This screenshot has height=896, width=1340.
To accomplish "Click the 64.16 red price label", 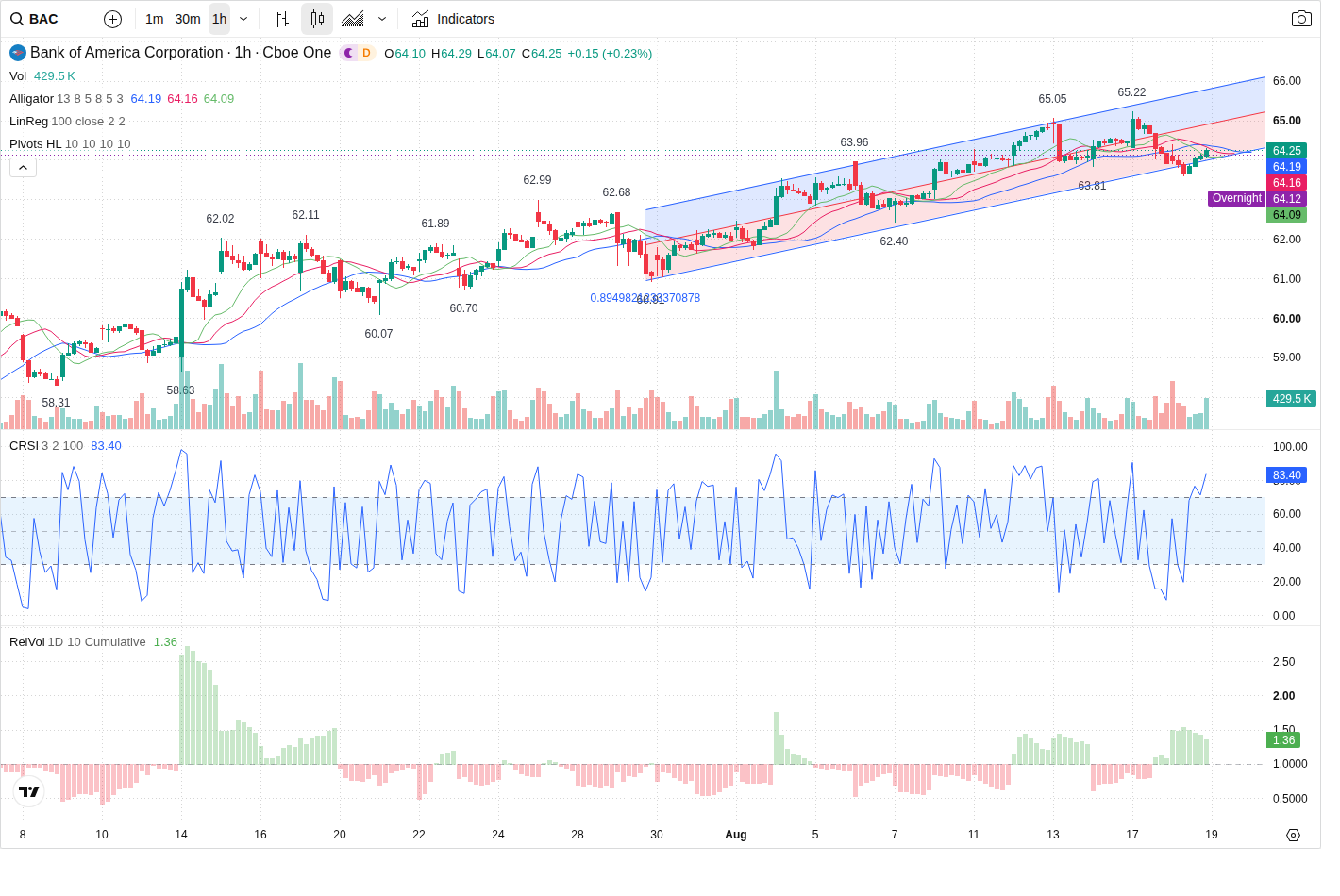I will pos(1286,183).
